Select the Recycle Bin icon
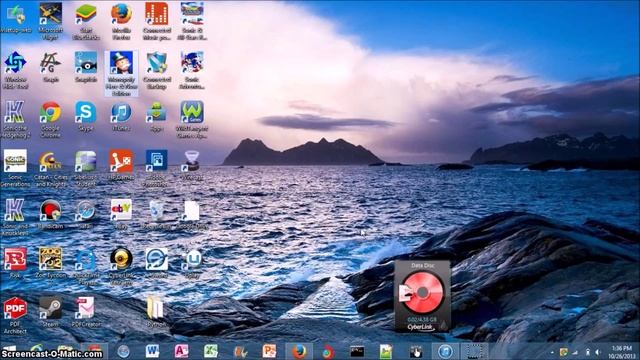The height and width of the screenshot is (360, 640). [157, 214]
